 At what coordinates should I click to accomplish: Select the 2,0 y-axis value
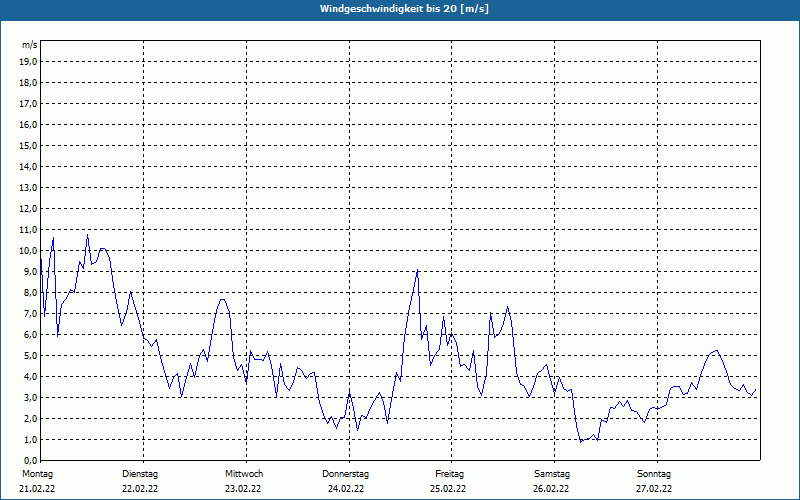click(31, 418)
